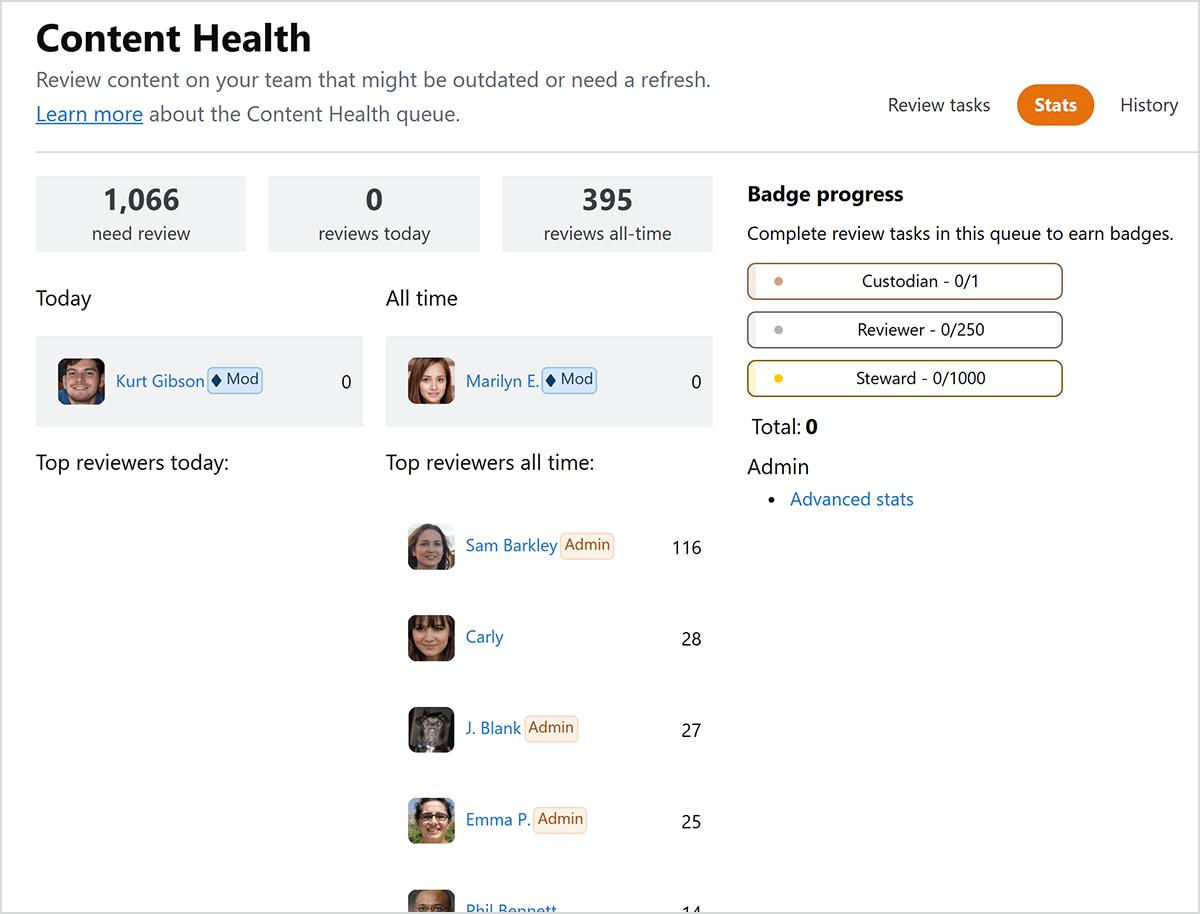Open Kurt Gibson's profile name link
This screenshot has height=914, width=1200.
click(x=160, y=381)
